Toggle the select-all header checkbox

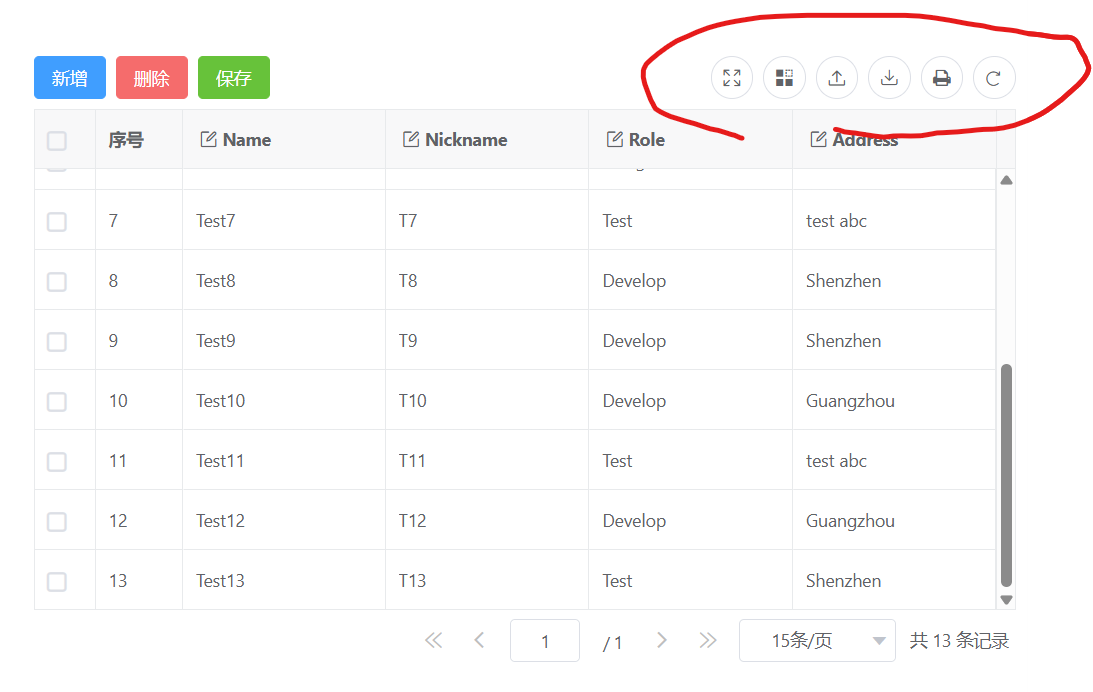tap(57, 140)
